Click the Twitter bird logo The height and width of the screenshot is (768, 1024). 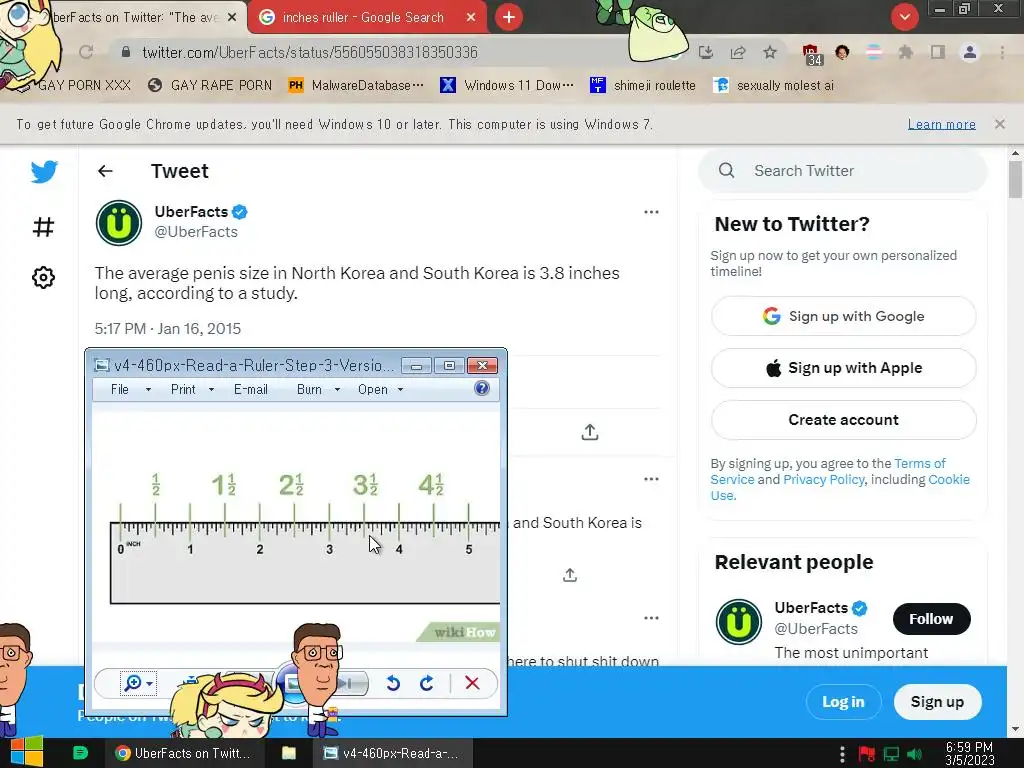[x=44, y=172]
